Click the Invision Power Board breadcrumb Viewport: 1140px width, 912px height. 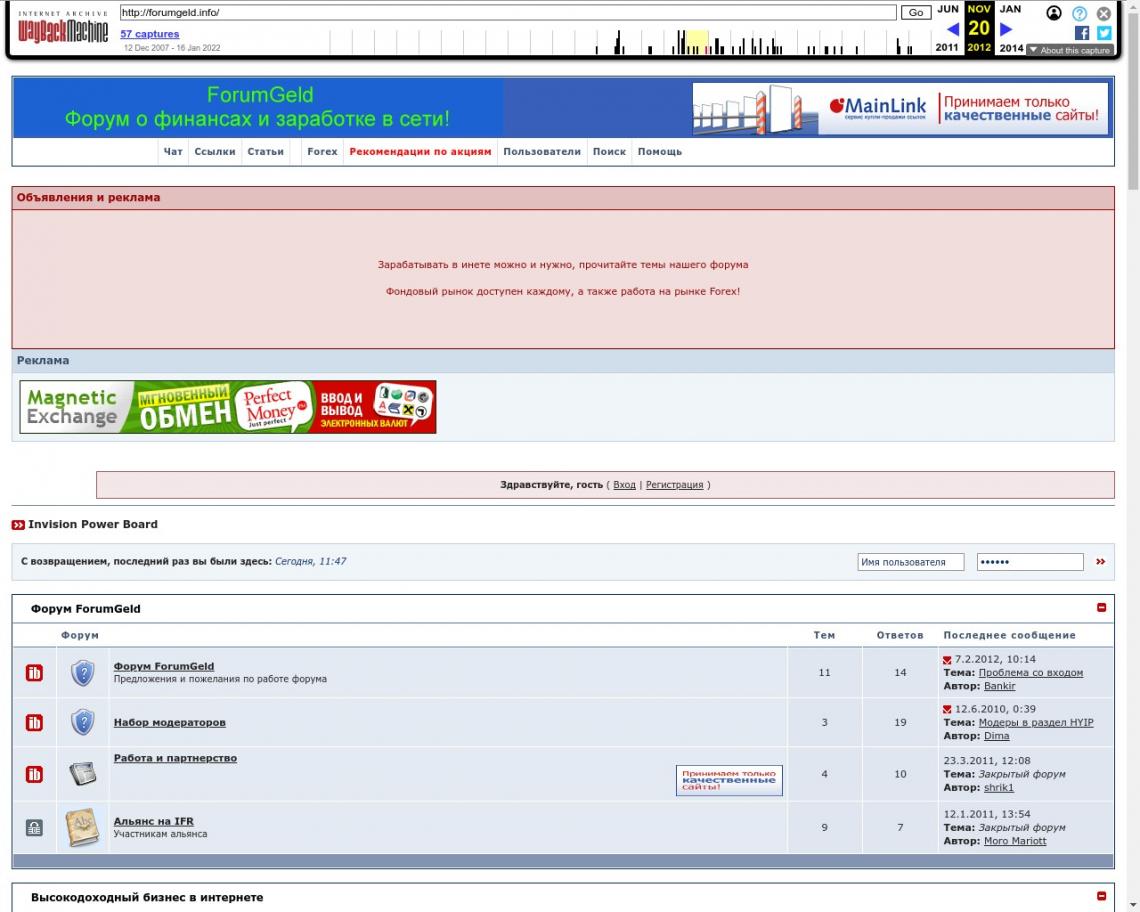coord(92,524)
